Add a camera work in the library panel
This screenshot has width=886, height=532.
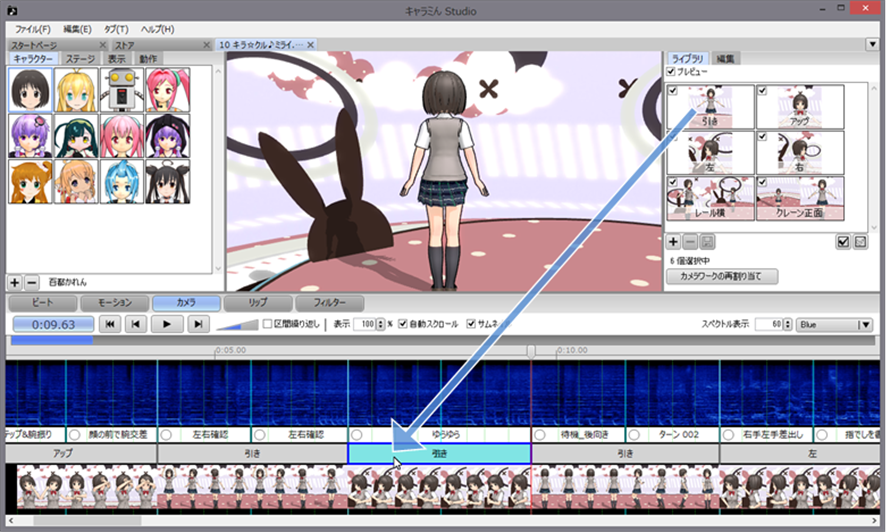pyautogui.click(x=673, y=242)
